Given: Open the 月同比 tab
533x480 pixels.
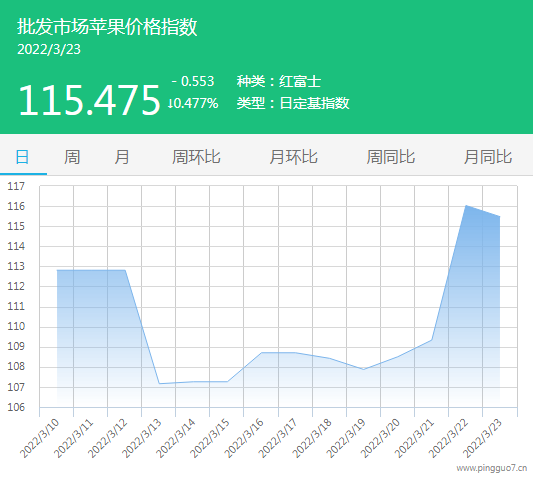Looking at the screenshot, I should click(488, 157).
